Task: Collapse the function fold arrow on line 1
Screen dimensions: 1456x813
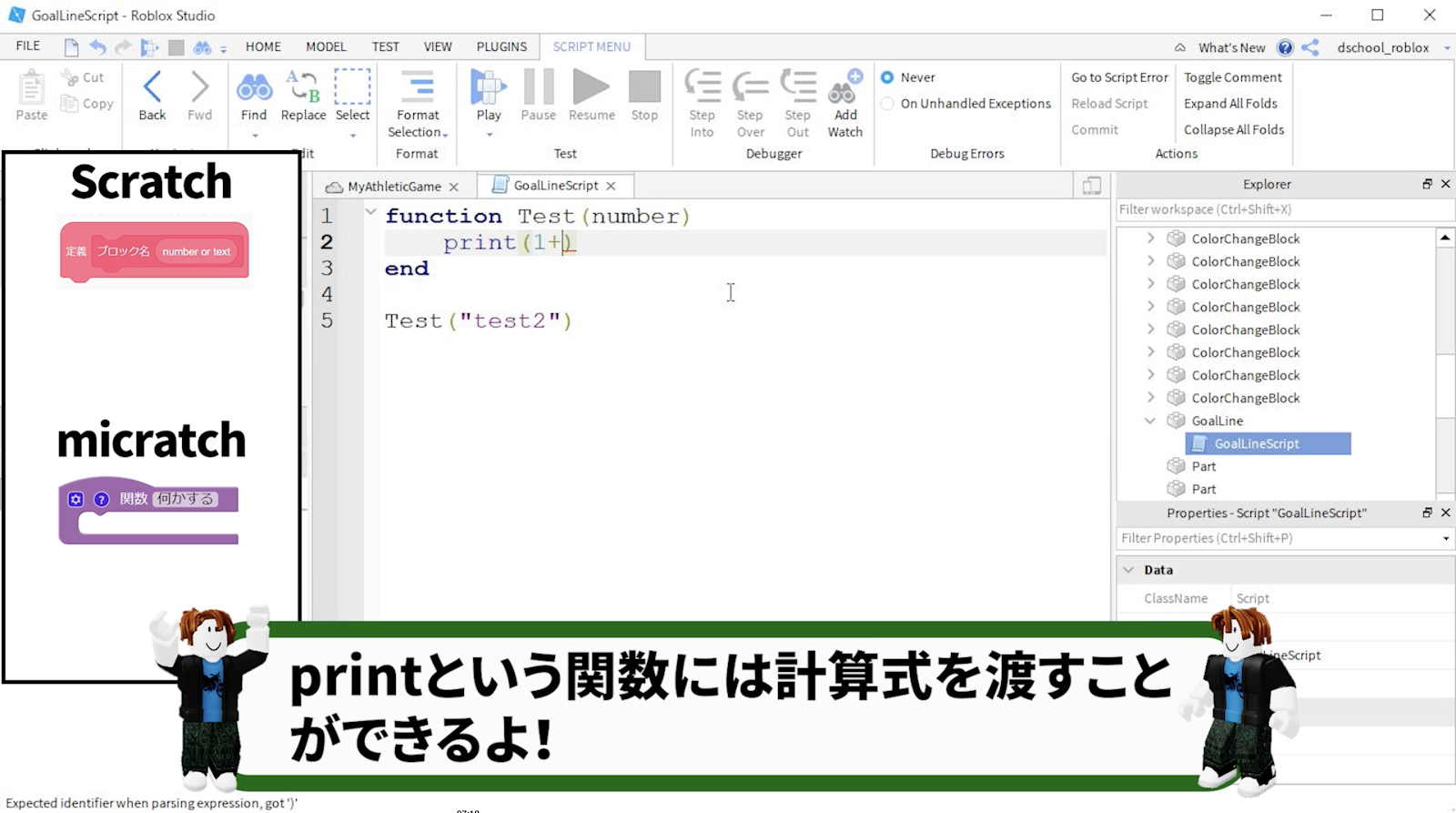Action: pos(370,212)
